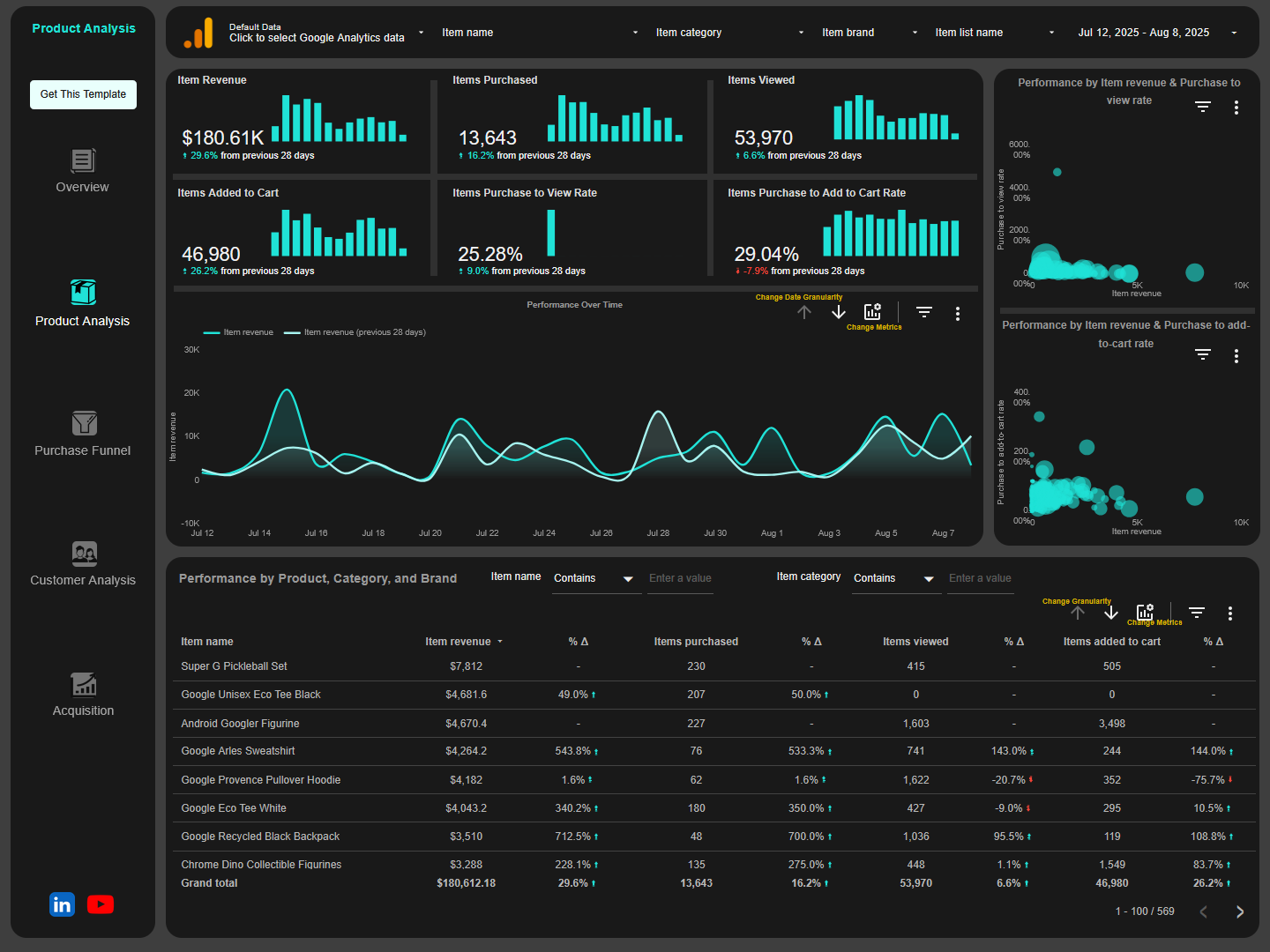Focus Item name value input field
Viewport: 1270px width, 952px height.
coord(680,578)
